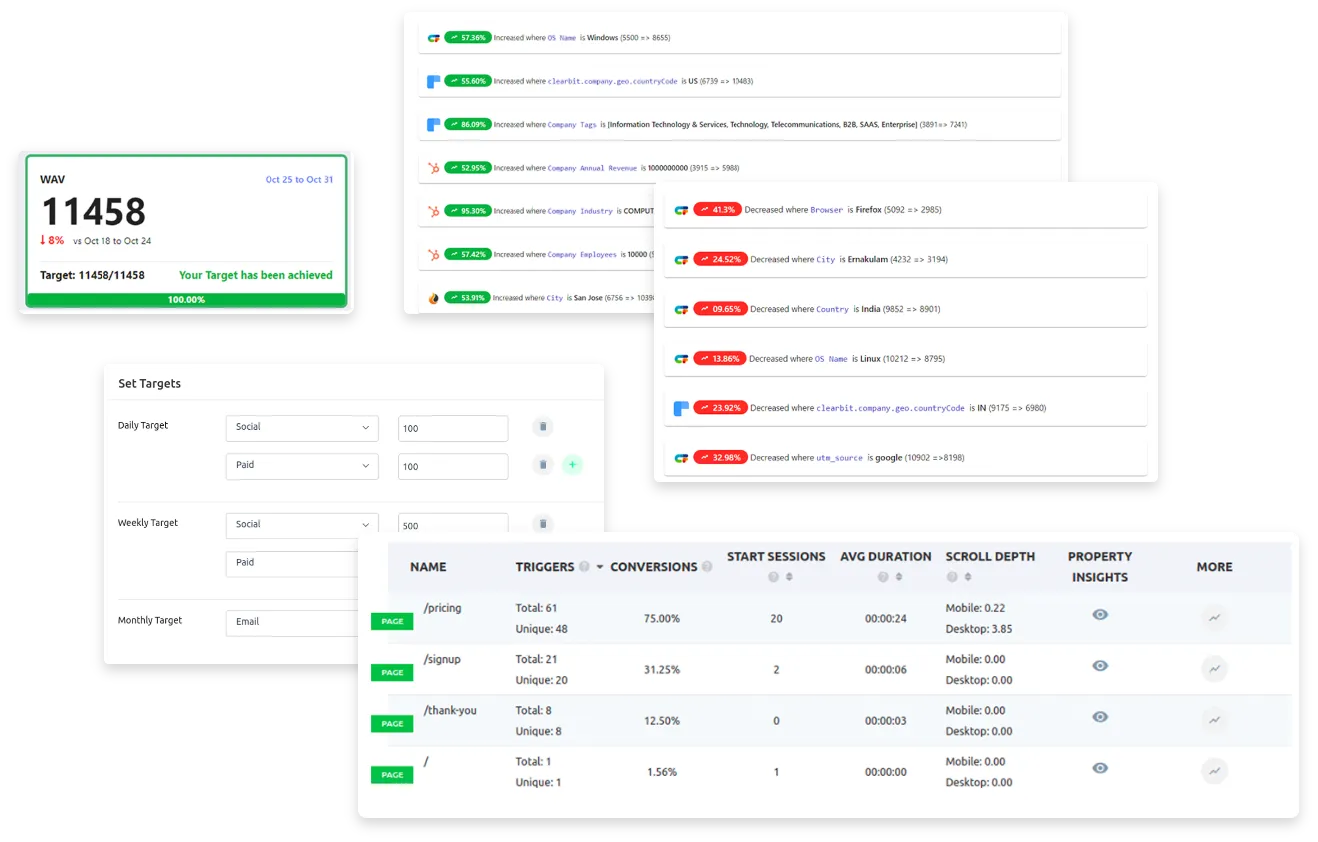Sort by the SCROLL DEPTH sort arrows
1318x842 pixels.
[969, 577]
